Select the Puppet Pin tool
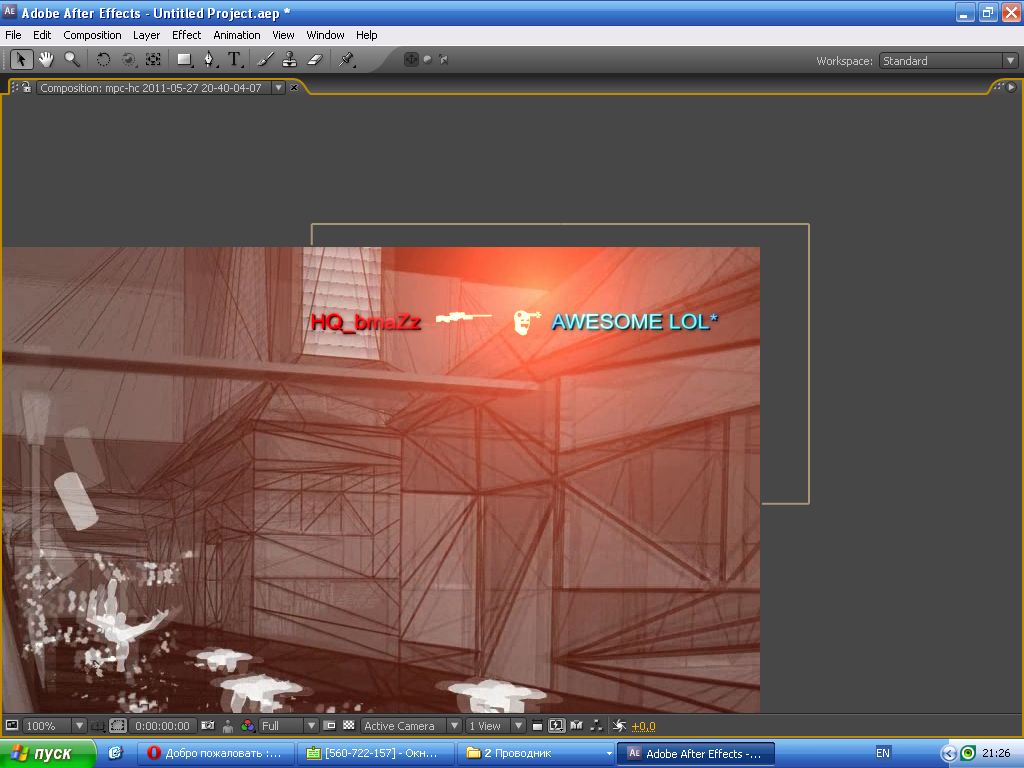The image size is (1024, 768). point(346,59)
